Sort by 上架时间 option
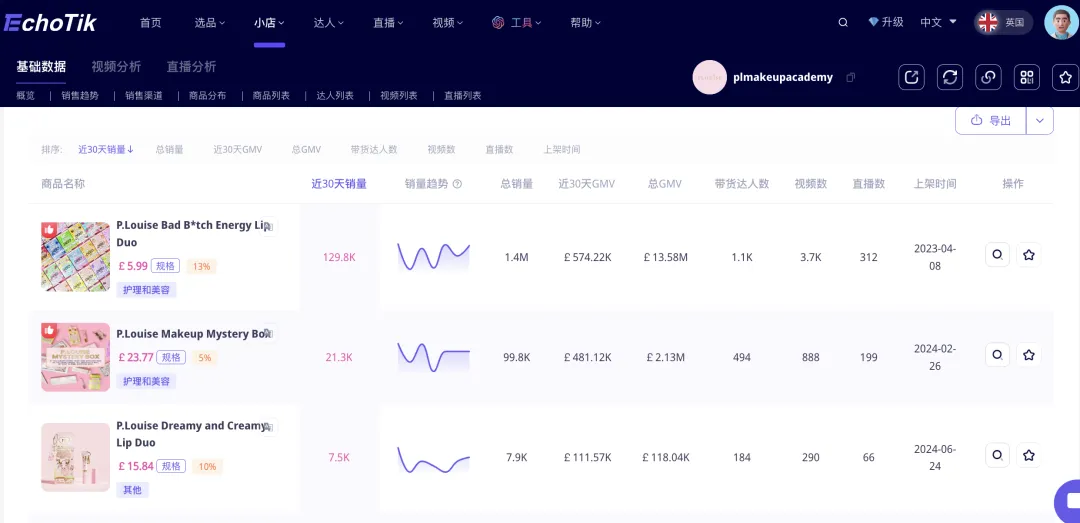 (561, 149)
